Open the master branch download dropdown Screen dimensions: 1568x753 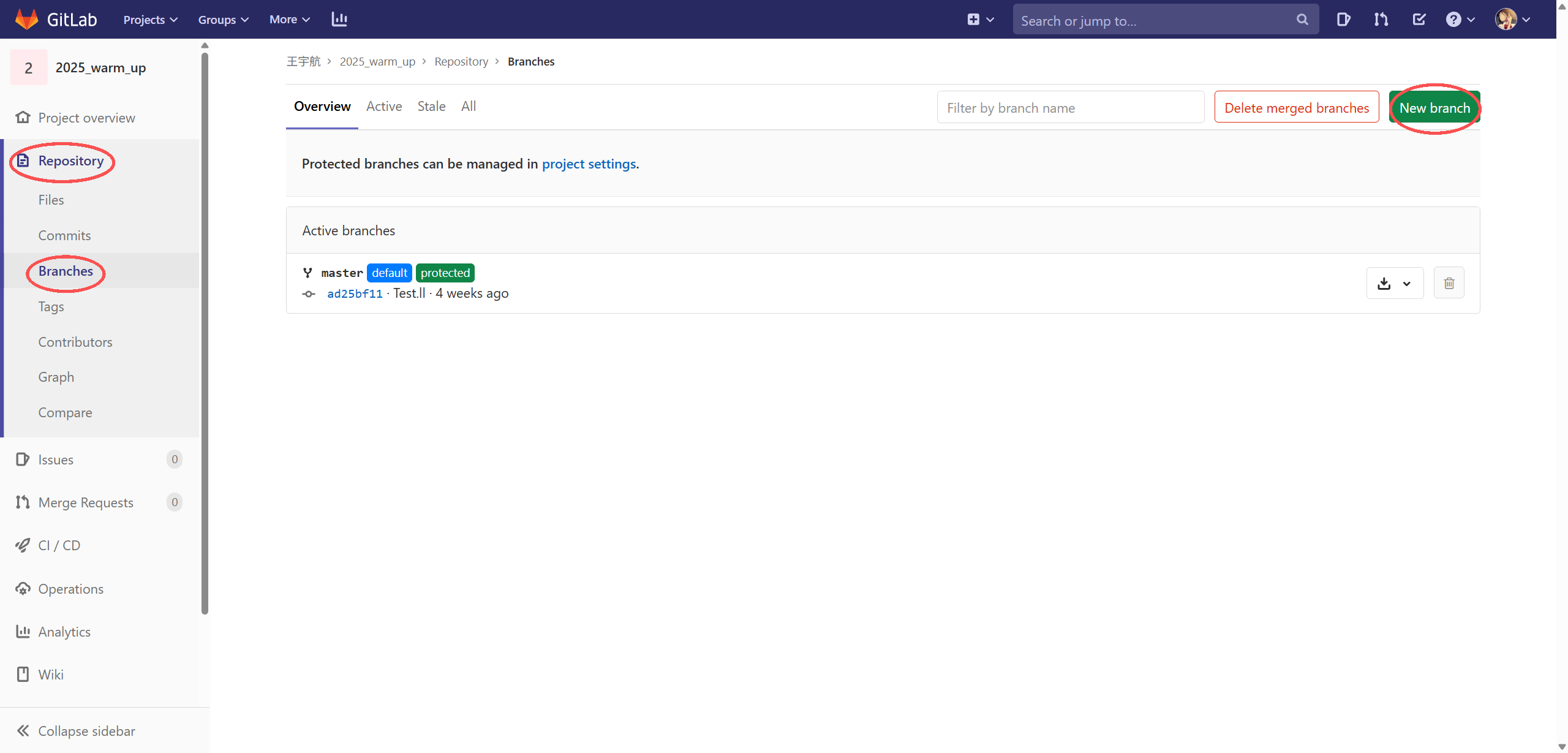click(x=1395, y=283)
